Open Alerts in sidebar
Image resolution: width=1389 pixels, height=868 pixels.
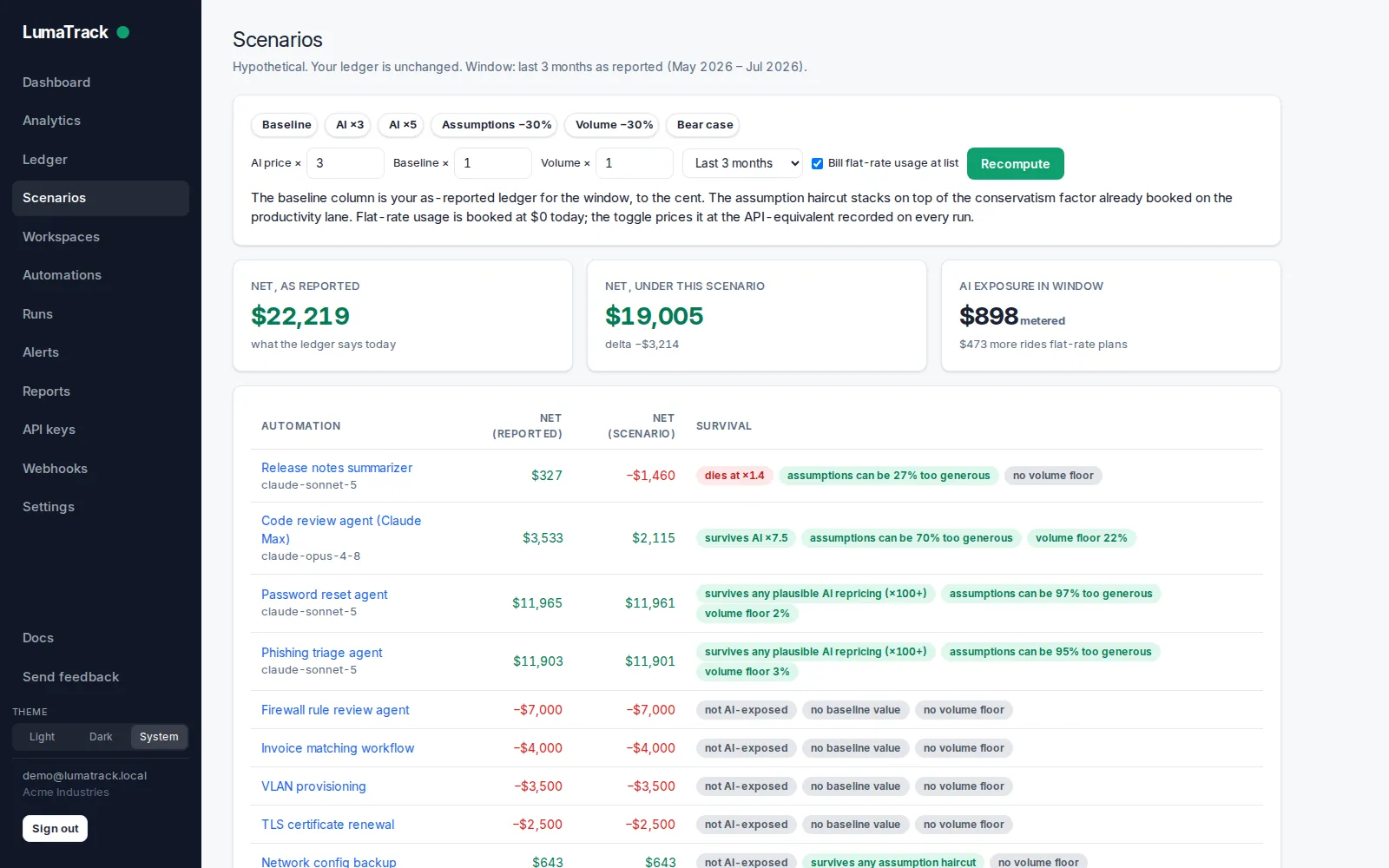tap(101, 352)
